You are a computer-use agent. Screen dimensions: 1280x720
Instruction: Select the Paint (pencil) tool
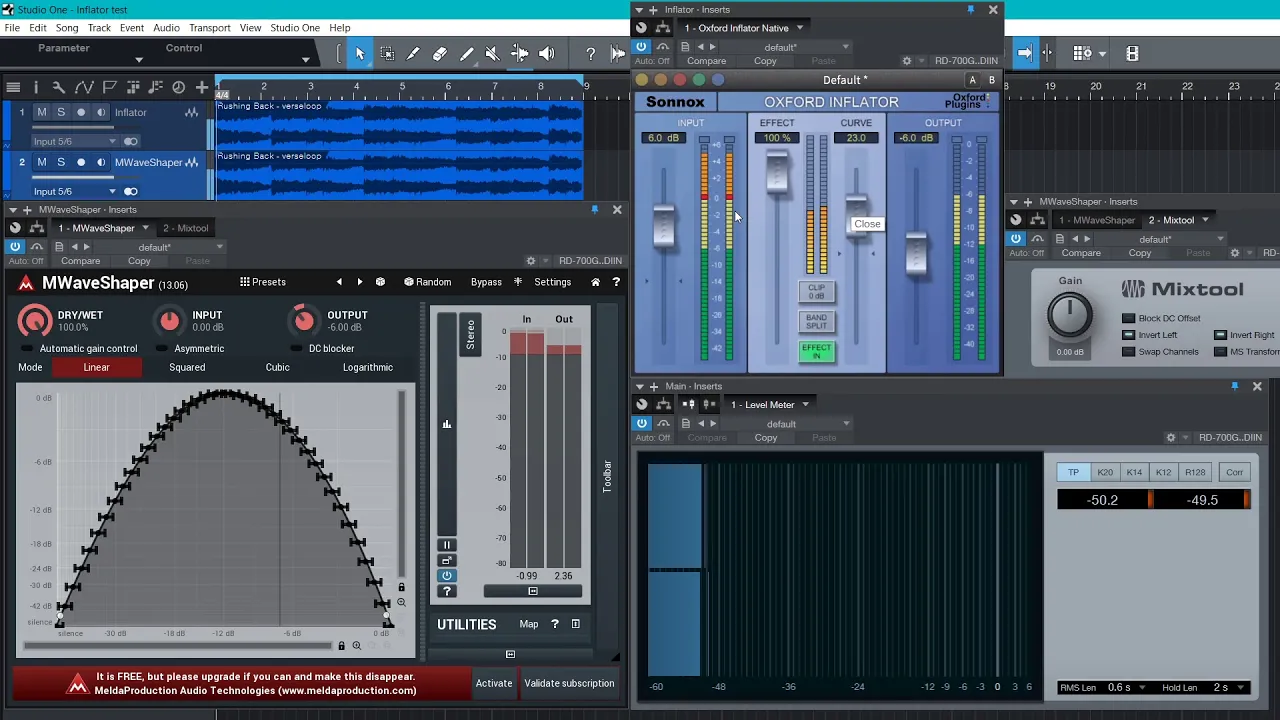tap(466, 54)
